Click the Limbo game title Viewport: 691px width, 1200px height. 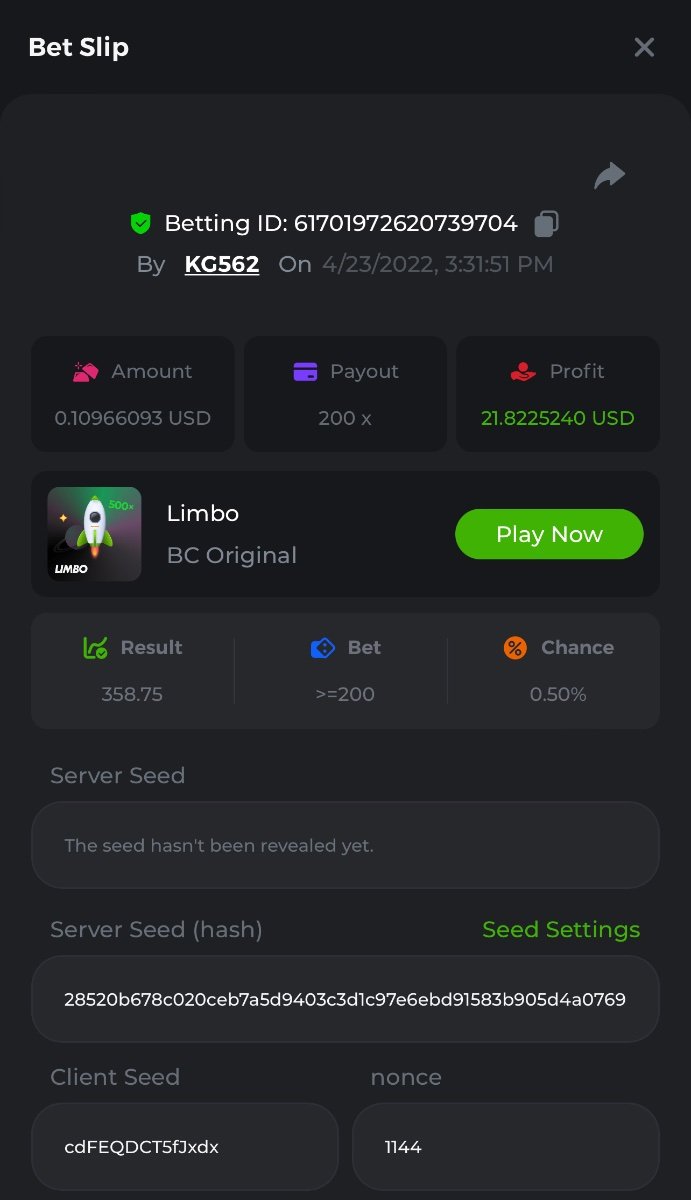click(203, 514)
